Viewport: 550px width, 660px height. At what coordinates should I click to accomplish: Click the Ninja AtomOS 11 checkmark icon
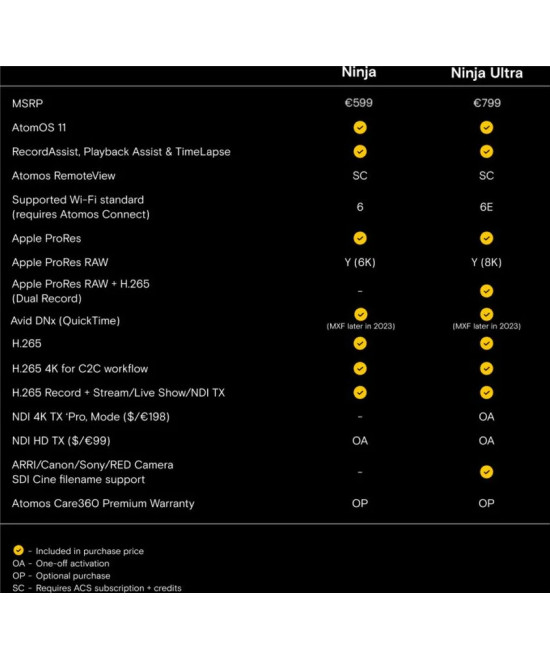pos(360,128)
